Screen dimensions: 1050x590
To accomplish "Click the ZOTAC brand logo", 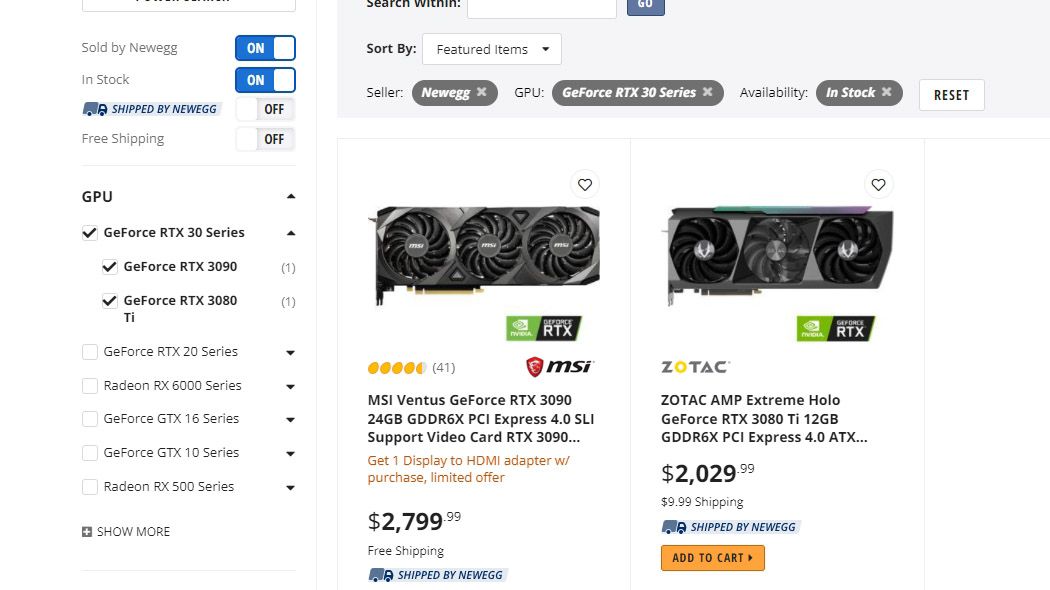I will (694, 367).
